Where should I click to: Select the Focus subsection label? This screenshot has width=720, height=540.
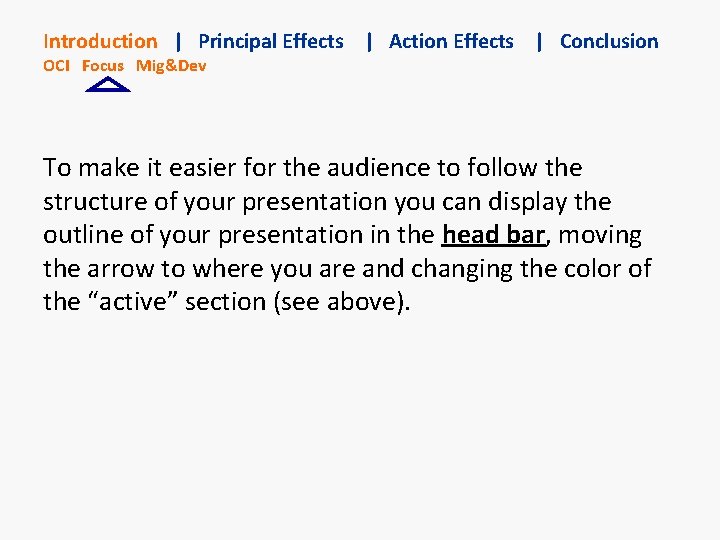(103, 66)
